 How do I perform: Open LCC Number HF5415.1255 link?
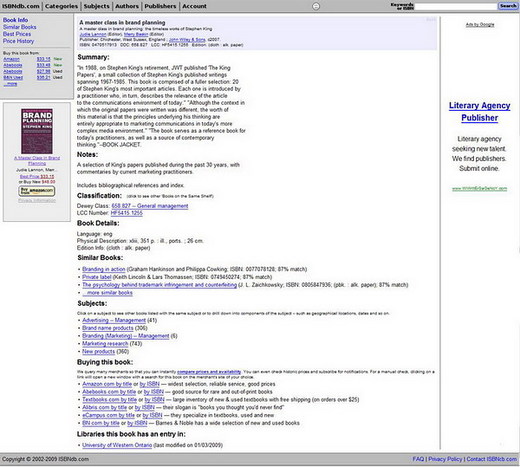tap(127, 213)
